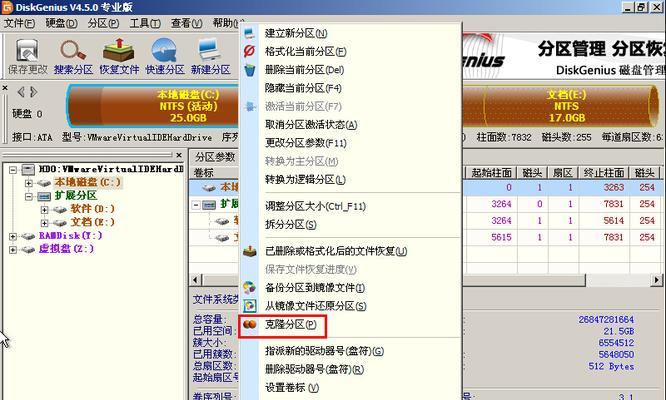Select the 本地磁盘(C:) partition bar in disk map
The width and height of the screenshot is (666, 400).
[x=154, y=106]
